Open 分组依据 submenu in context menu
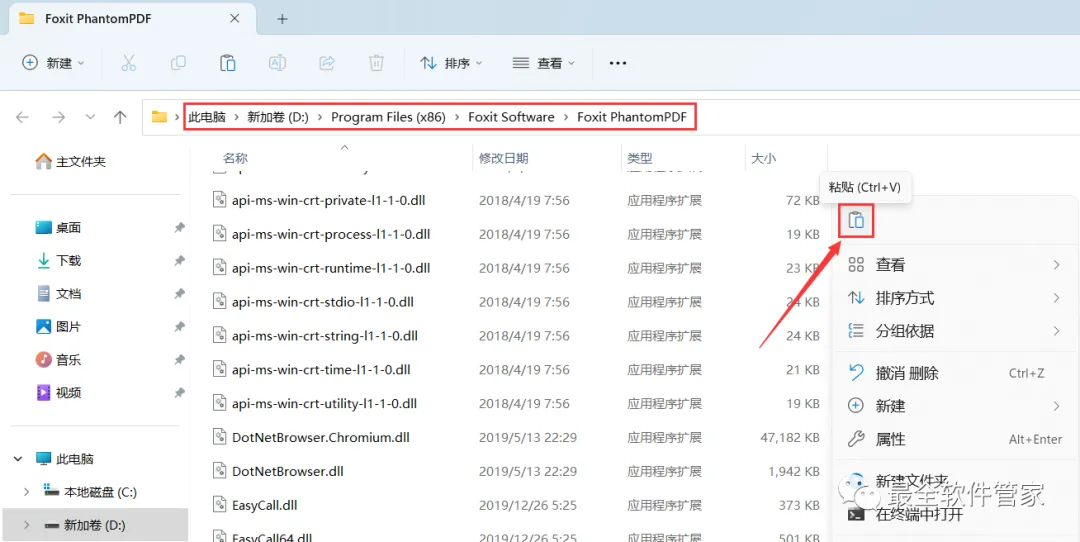 coord(954,331)
